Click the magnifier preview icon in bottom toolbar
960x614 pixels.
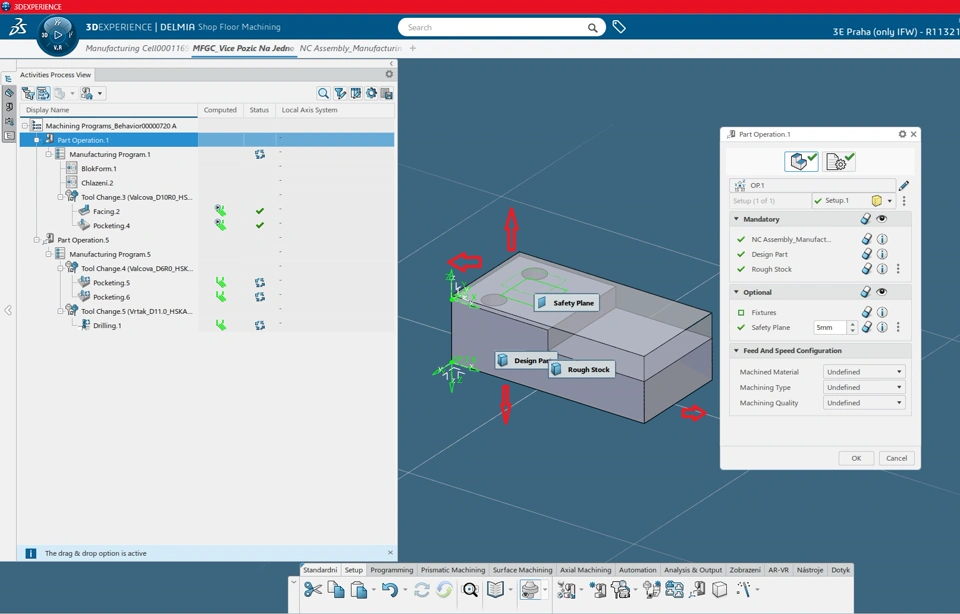(470, 590)
